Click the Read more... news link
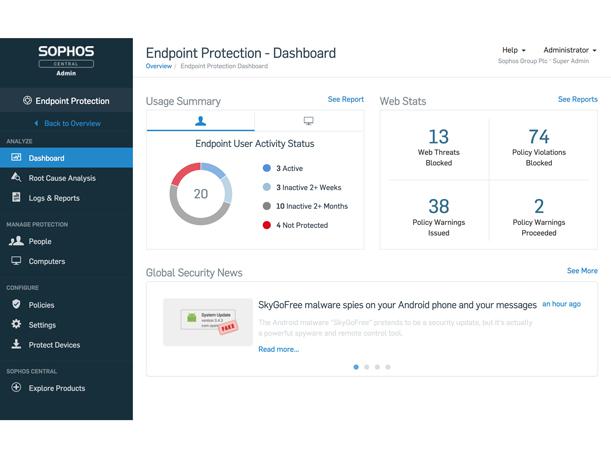This screenshot has width=611, height=458. coord(278,349)
